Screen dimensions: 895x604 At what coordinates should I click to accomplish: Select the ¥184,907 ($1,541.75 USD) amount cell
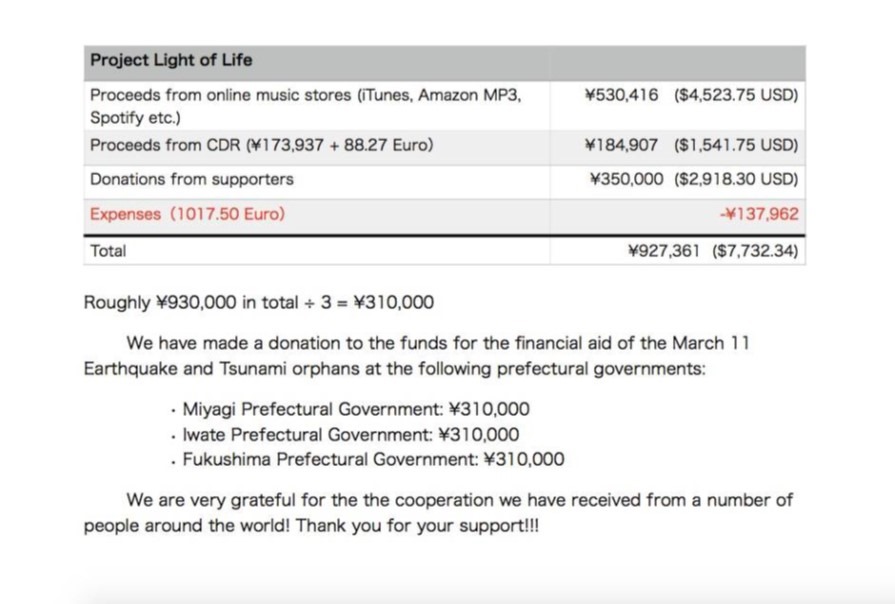click(691, 145)
